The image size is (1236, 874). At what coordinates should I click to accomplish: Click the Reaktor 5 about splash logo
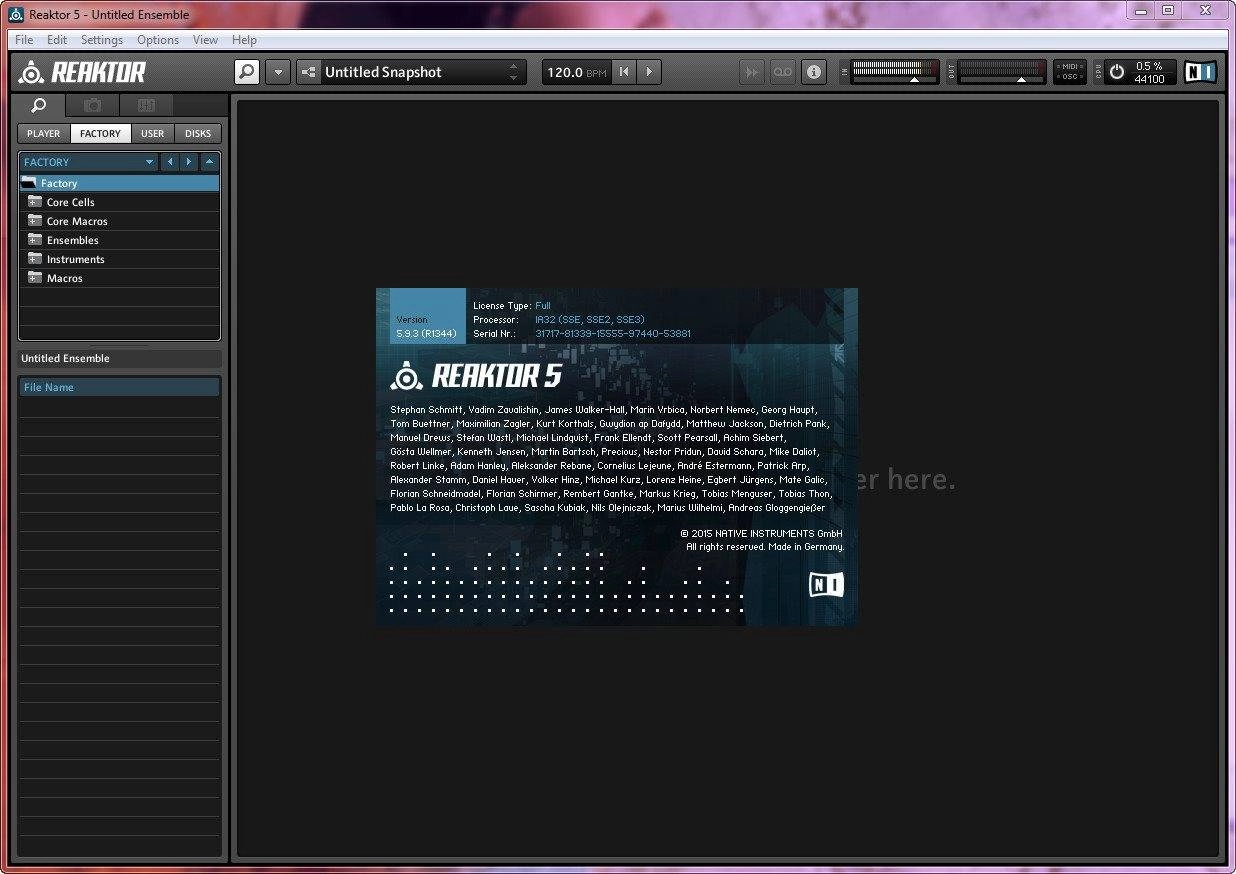point(476,375)
